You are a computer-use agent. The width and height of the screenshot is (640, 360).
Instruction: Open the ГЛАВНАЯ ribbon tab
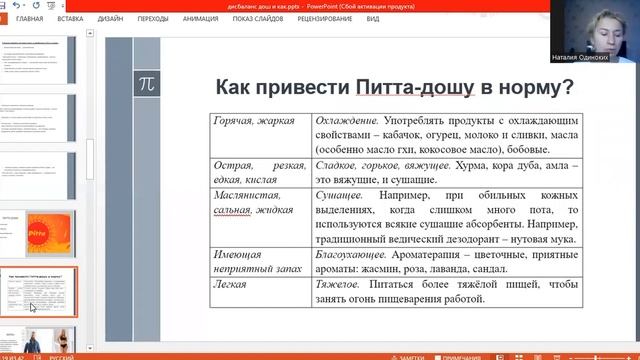29,19
